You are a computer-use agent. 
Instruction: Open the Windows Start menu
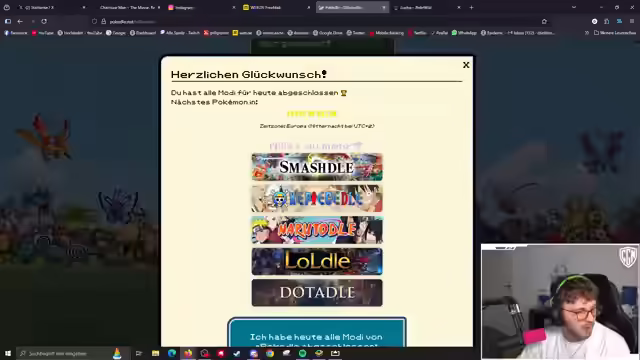click(8, 353)
